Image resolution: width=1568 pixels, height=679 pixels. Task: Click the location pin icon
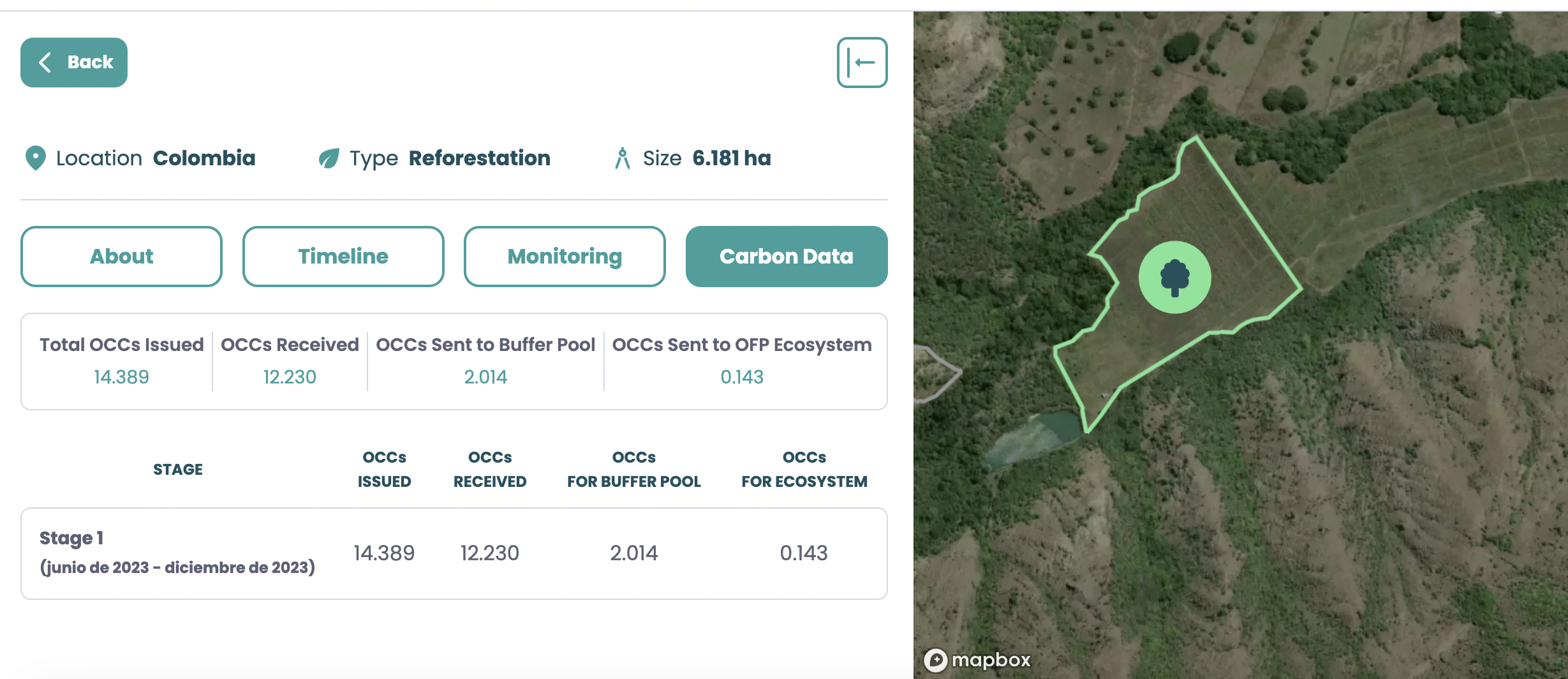pyautogui.click(x=35, y=158)
